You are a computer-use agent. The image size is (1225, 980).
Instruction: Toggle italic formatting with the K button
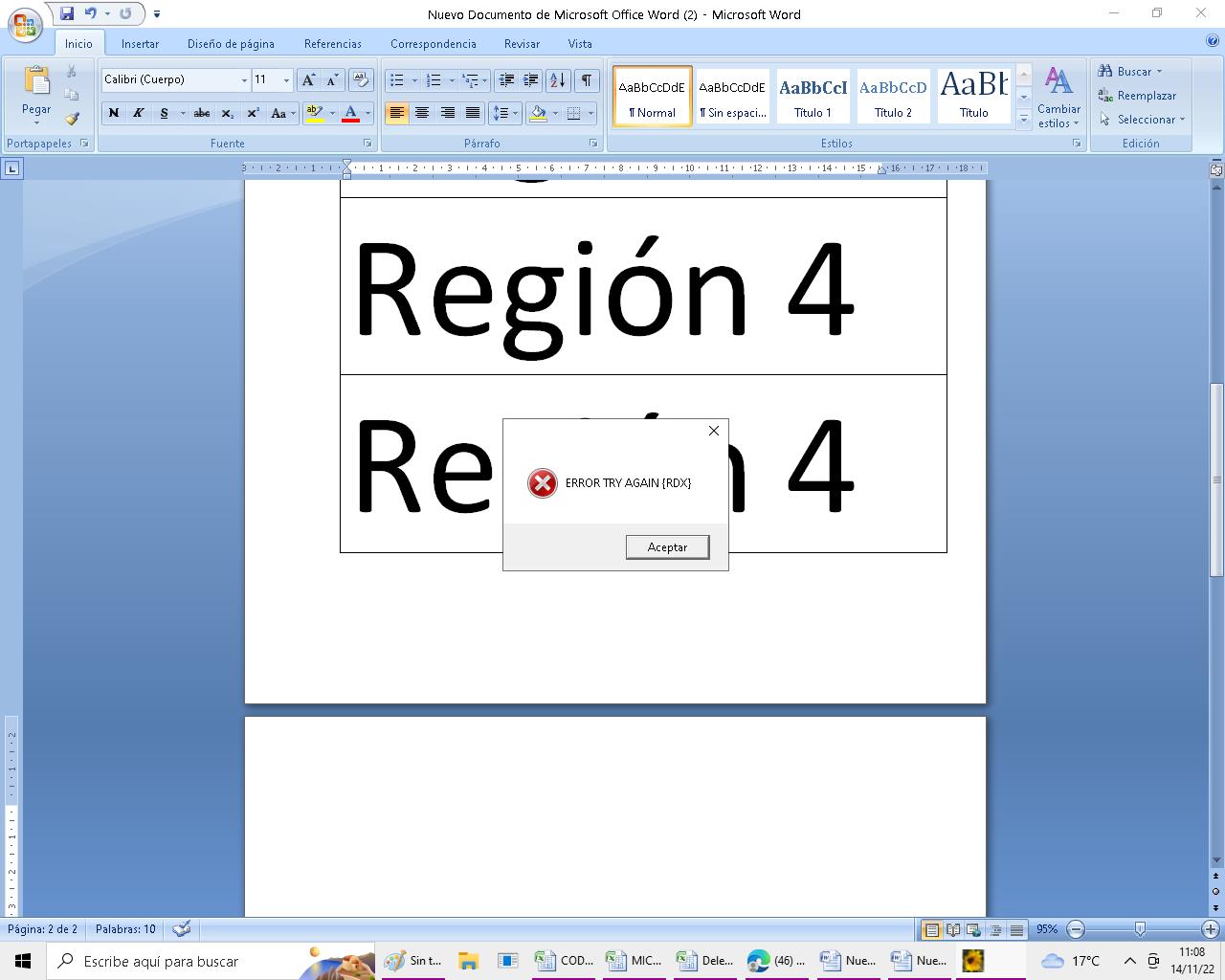coord(139,113)
